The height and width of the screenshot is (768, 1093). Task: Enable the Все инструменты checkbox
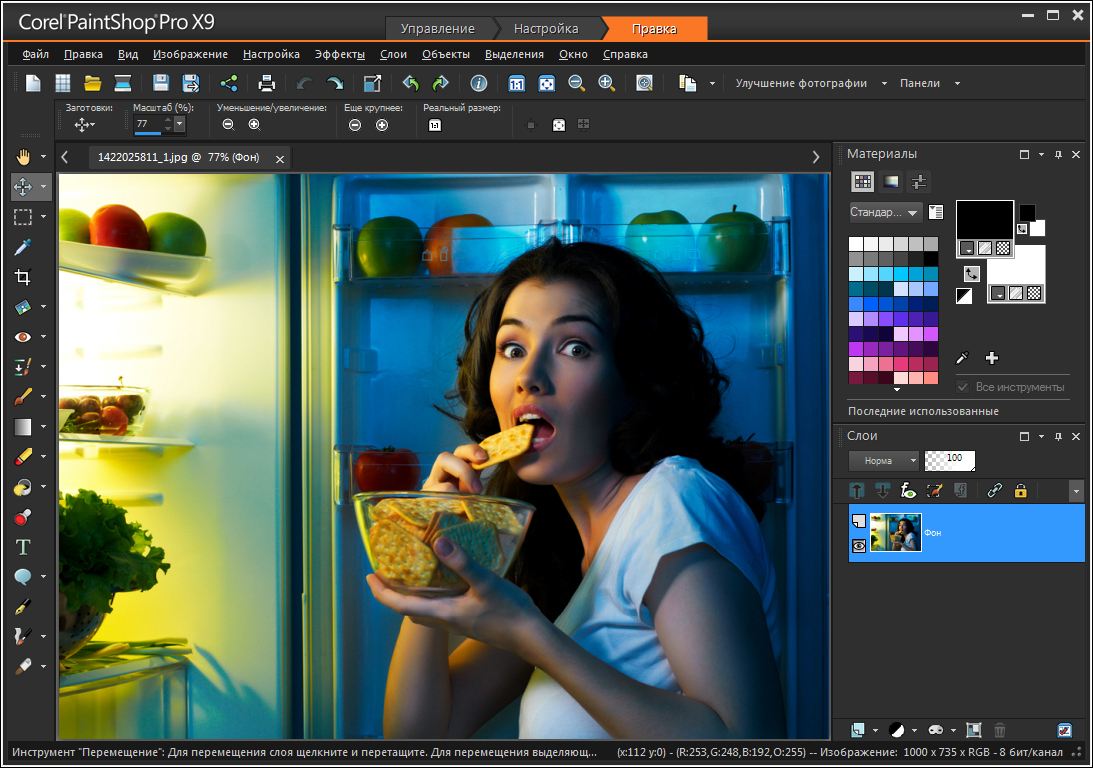963,387
